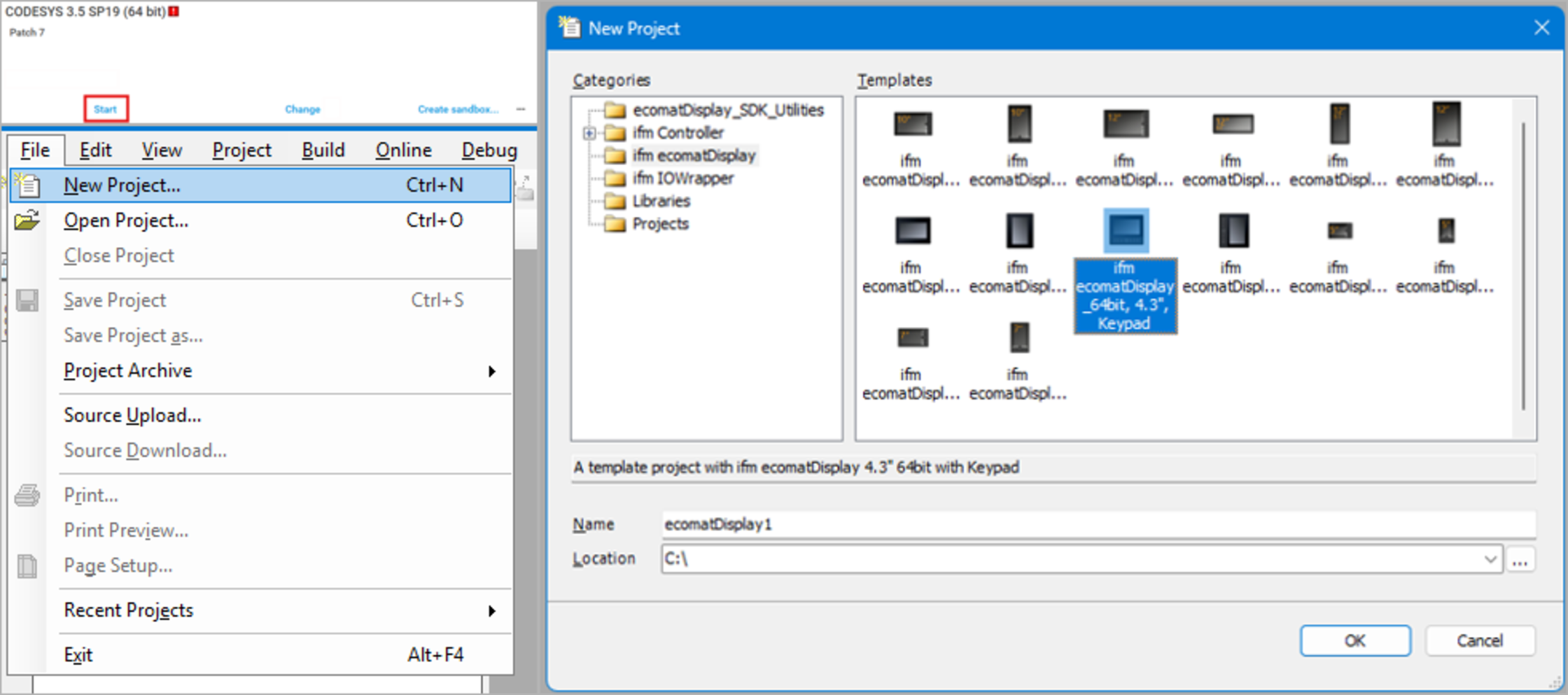
Task: Select the ifm ecomatDisplay category
Action: coord(694,155)
